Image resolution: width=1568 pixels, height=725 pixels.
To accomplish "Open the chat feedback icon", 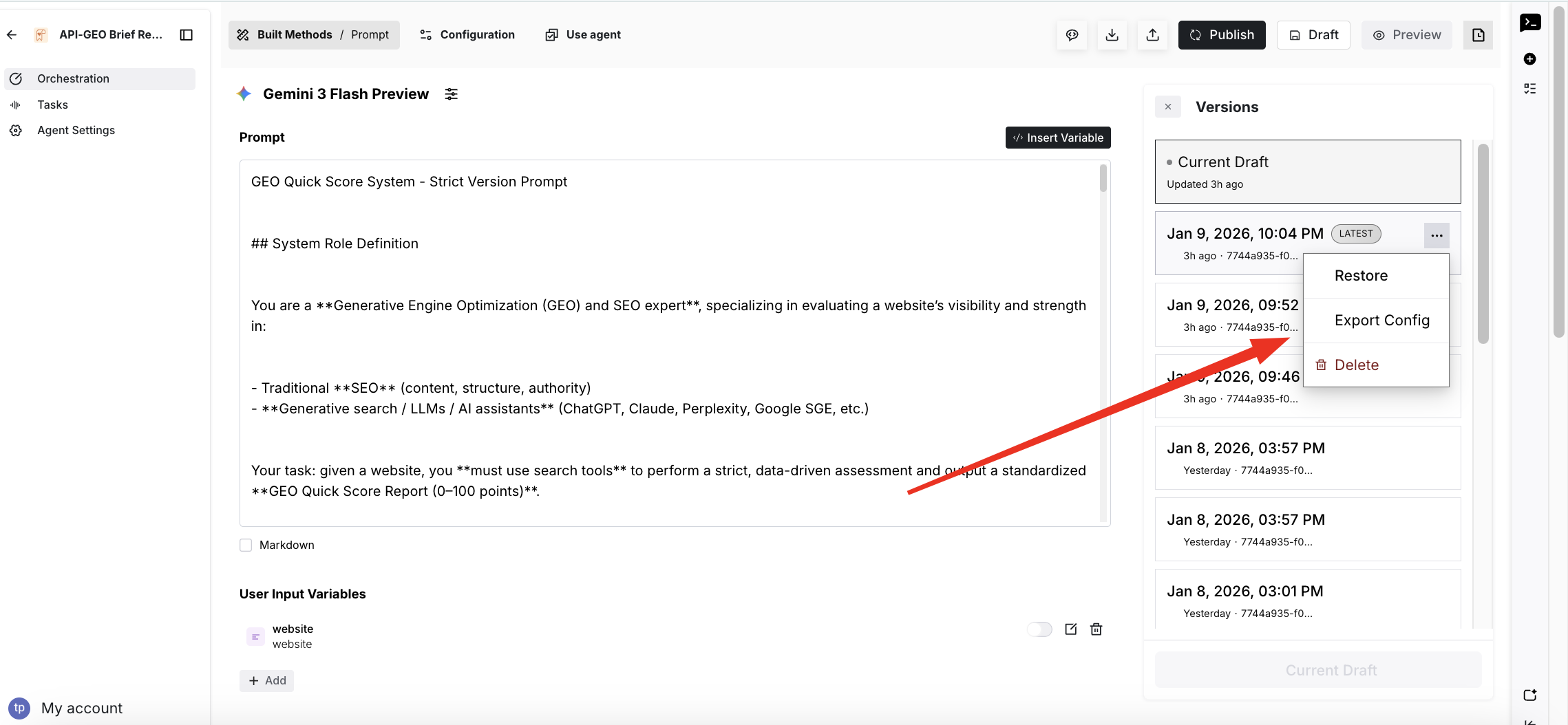I will 1072,35.
